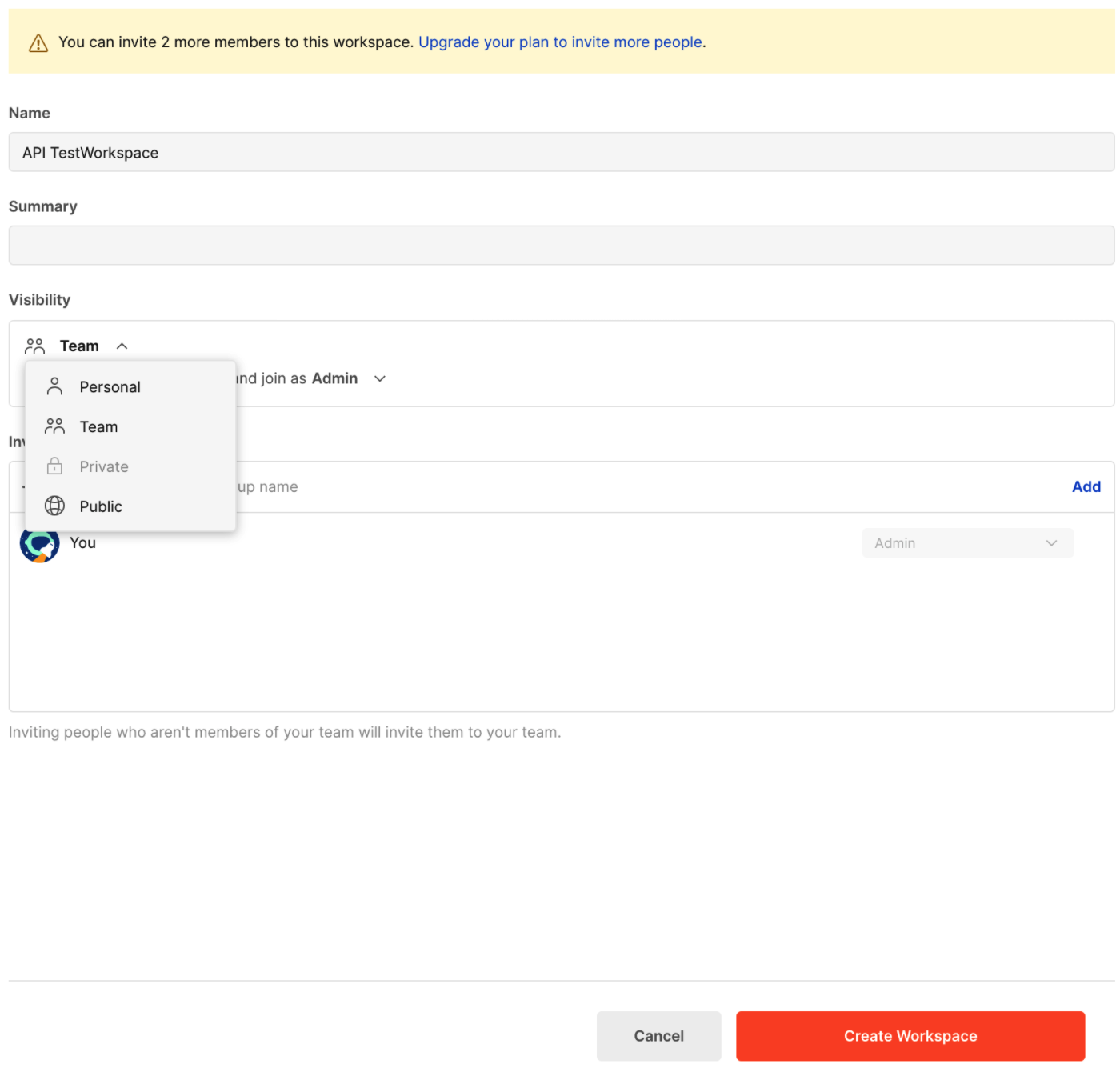
Task: Click the warning triangle icon in banner
Action: coord(38,43)
